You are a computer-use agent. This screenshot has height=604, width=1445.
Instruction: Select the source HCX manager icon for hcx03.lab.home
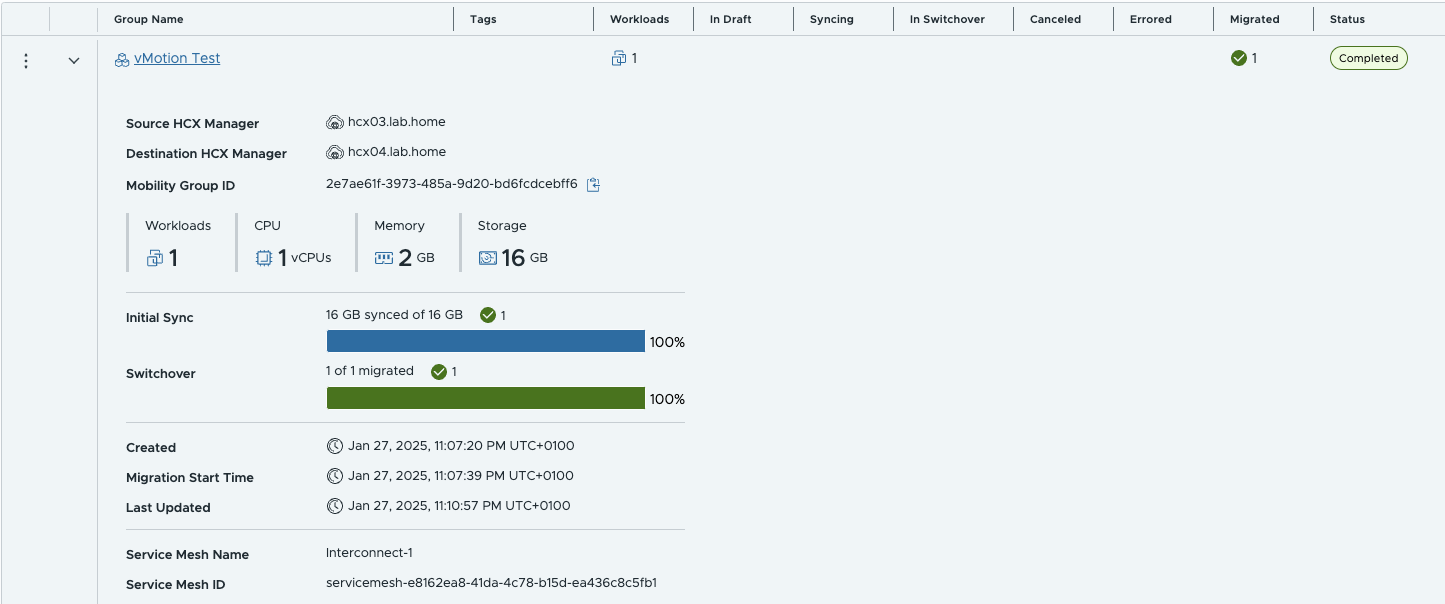click(x=334, y=121)
